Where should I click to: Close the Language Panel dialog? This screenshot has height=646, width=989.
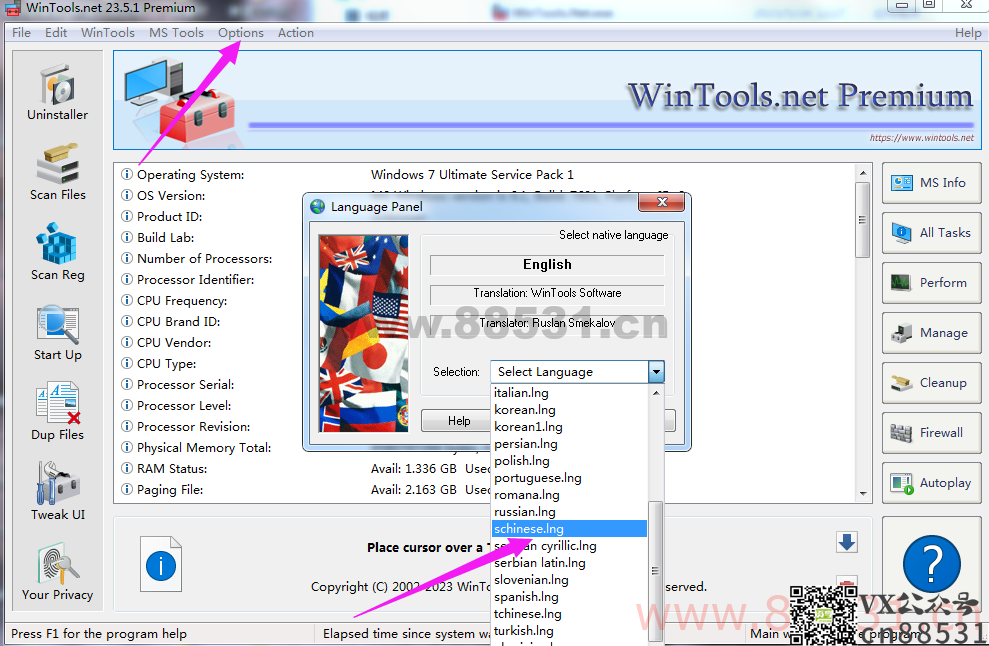(x=662, y=202)
